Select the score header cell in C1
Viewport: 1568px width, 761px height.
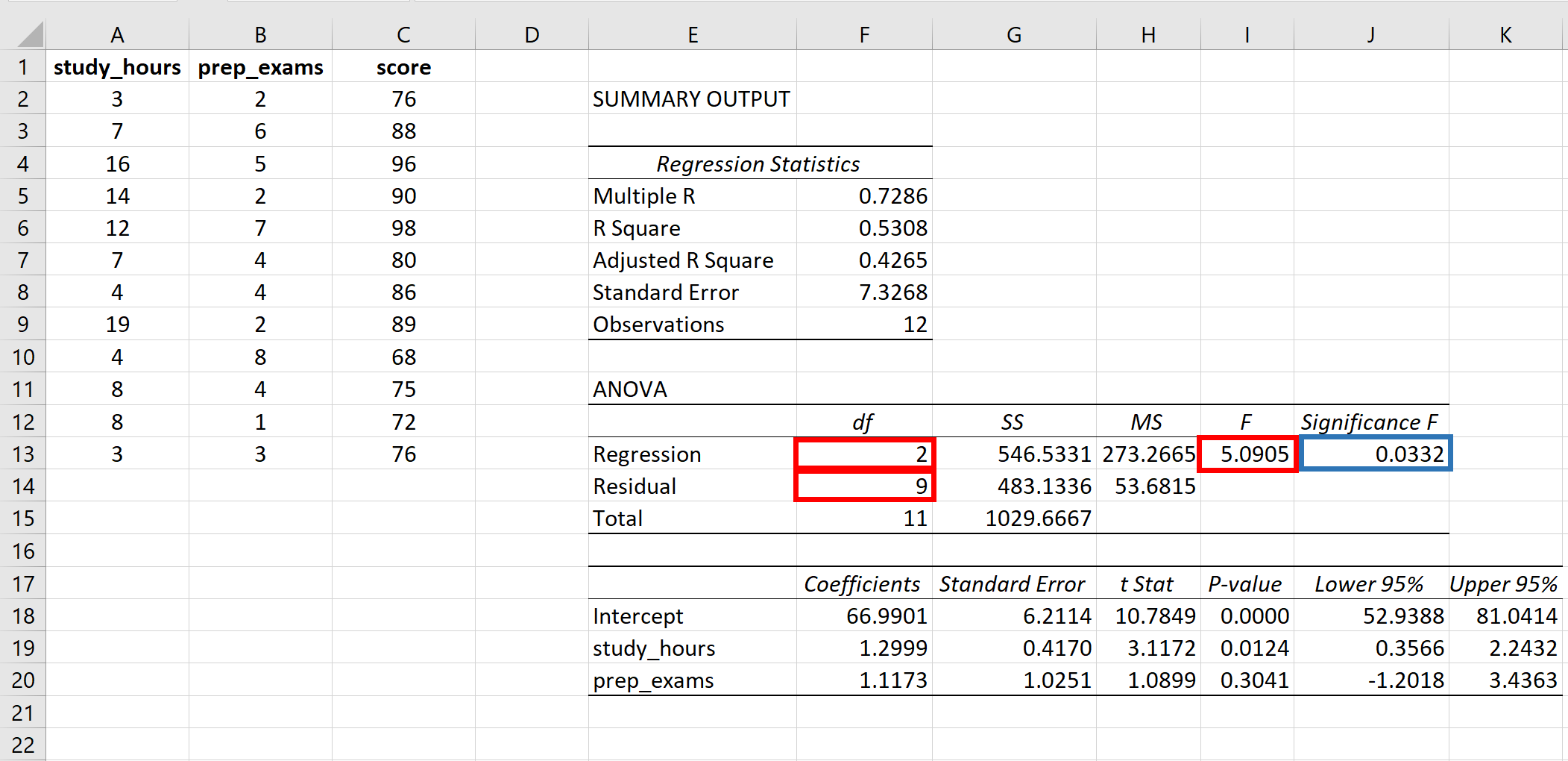(403, 66)
